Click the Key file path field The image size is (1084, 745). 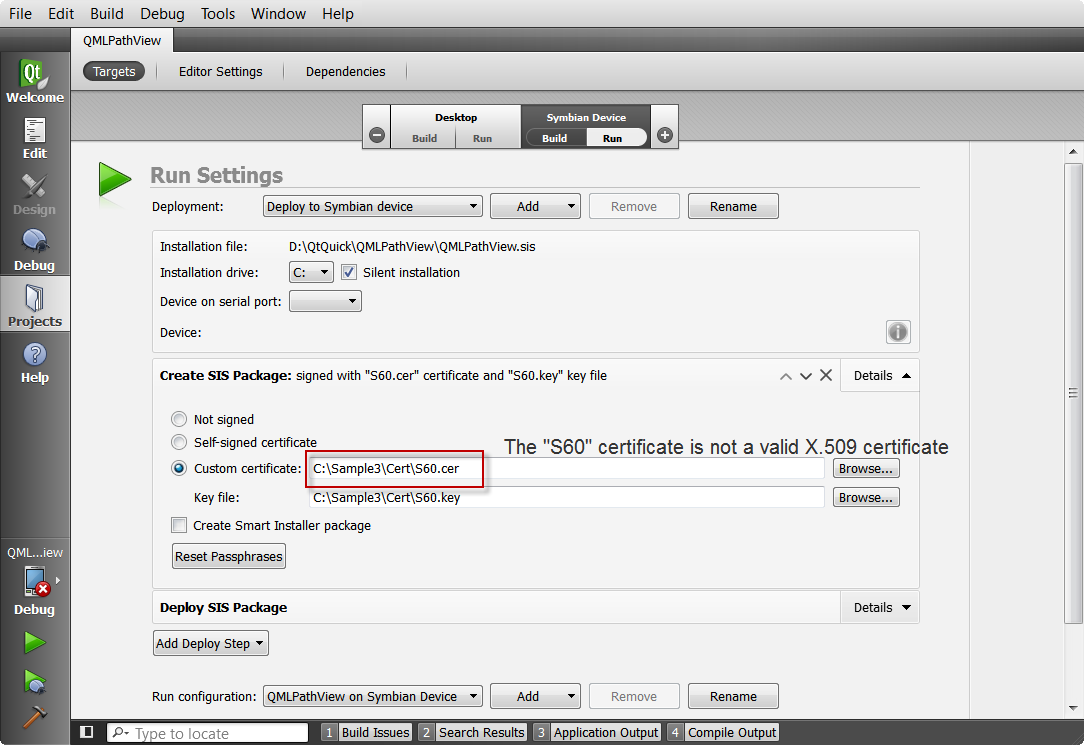(x=566, y=498)
